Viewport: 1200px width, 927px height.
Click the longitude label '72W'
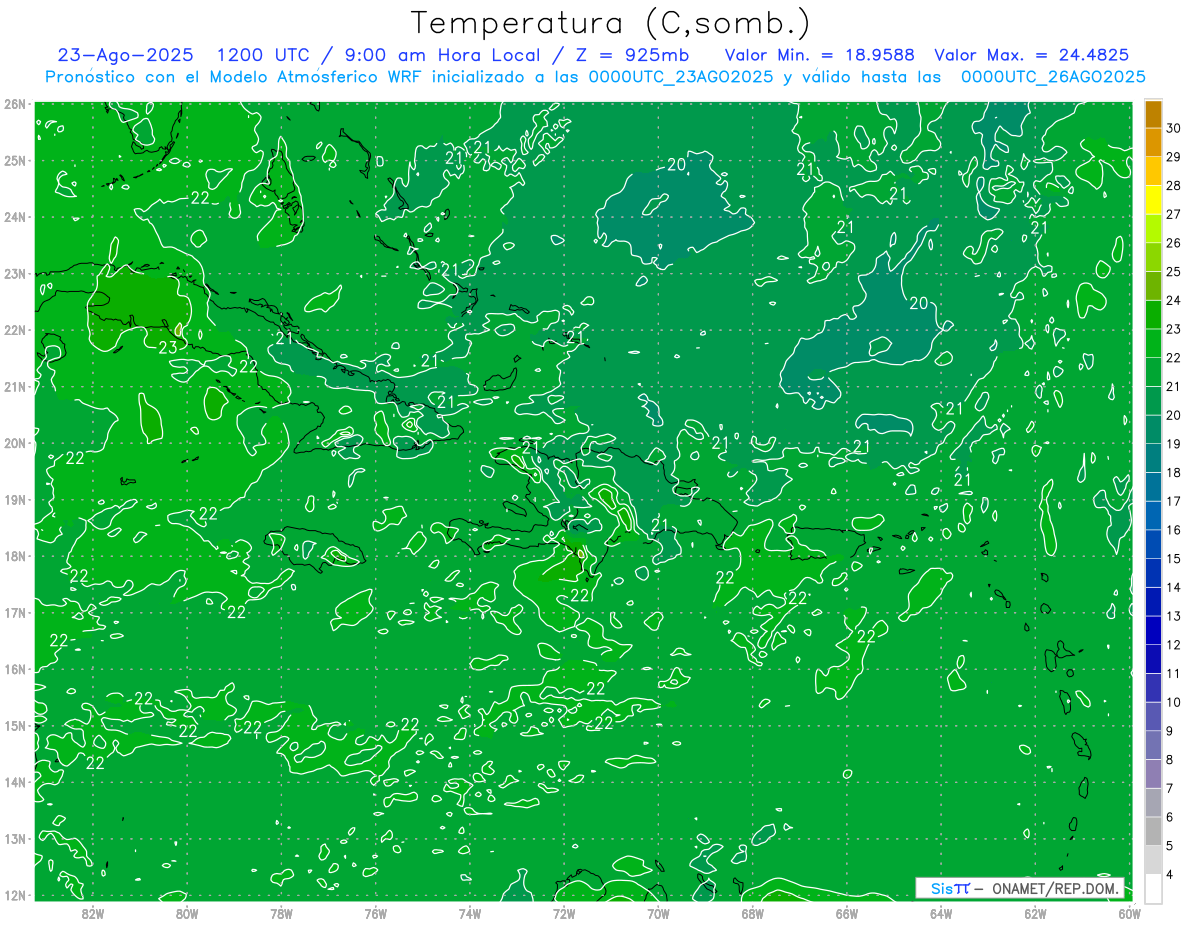pos(564,912)
